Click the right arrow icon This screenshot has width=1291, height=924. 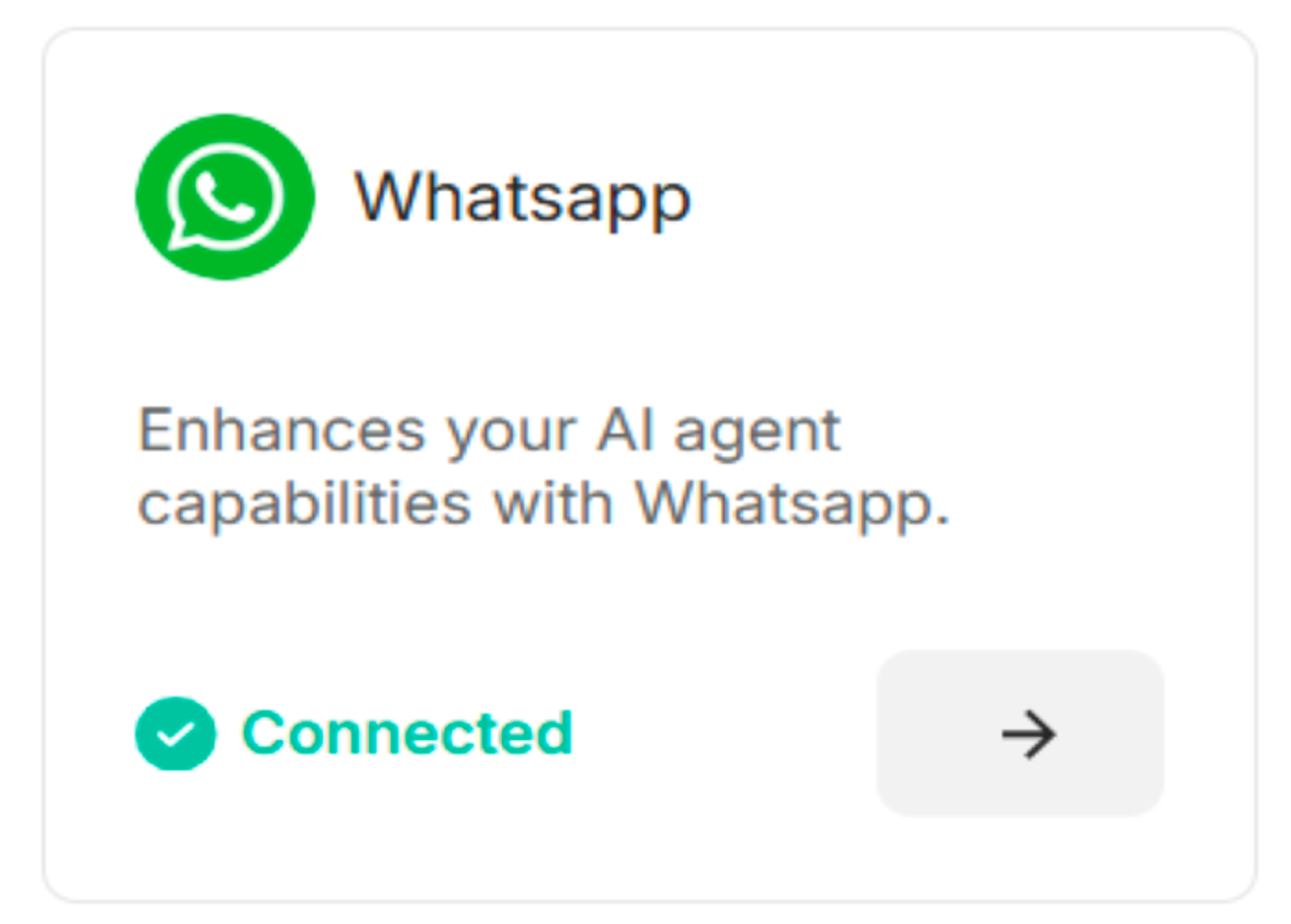(x=1029, y=734)
